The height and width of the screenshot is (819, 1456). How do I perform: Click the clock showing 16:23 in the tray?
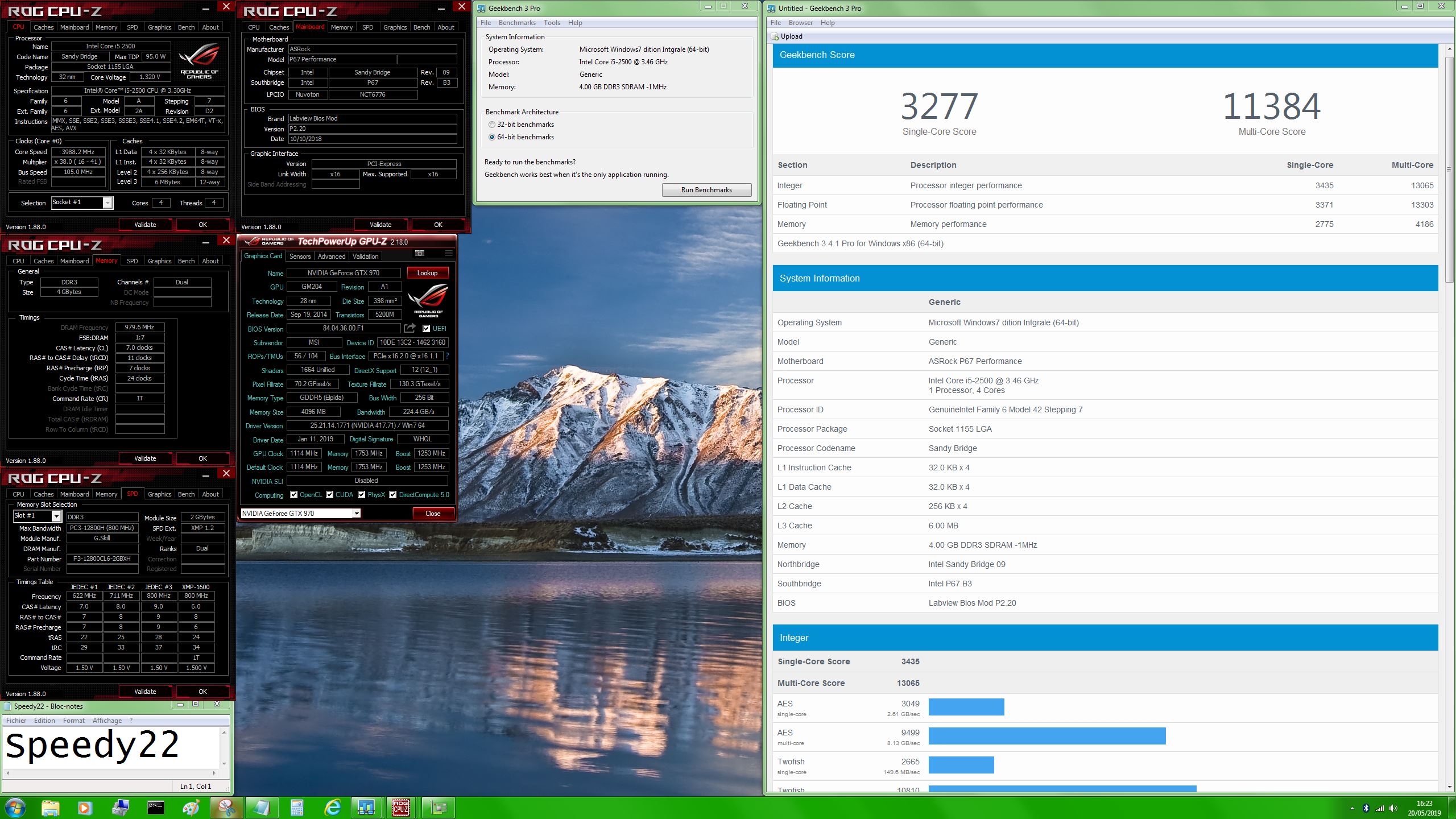pos(1424,804)
